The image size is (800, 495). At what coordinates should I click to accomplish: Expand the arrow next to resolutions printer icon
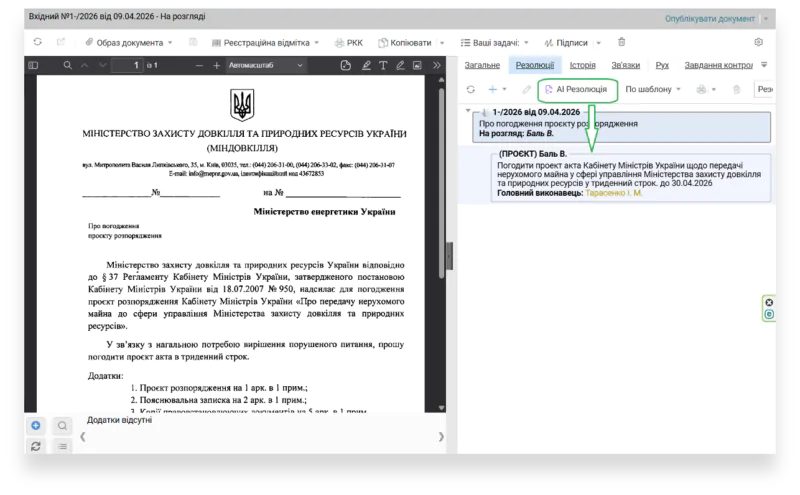[x=714, y=89]
